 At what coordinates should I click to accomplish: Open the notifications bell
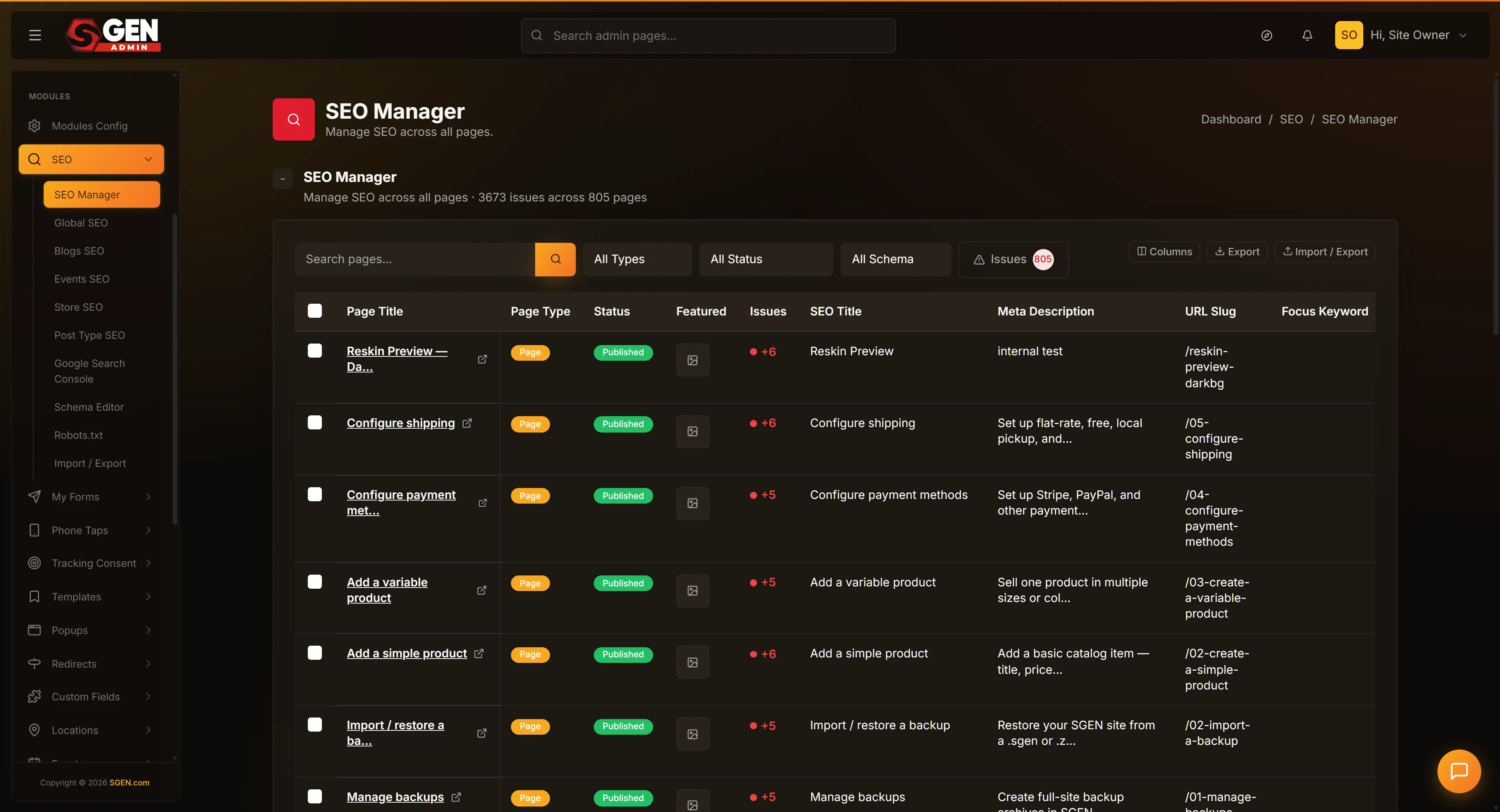[1307, 36]
